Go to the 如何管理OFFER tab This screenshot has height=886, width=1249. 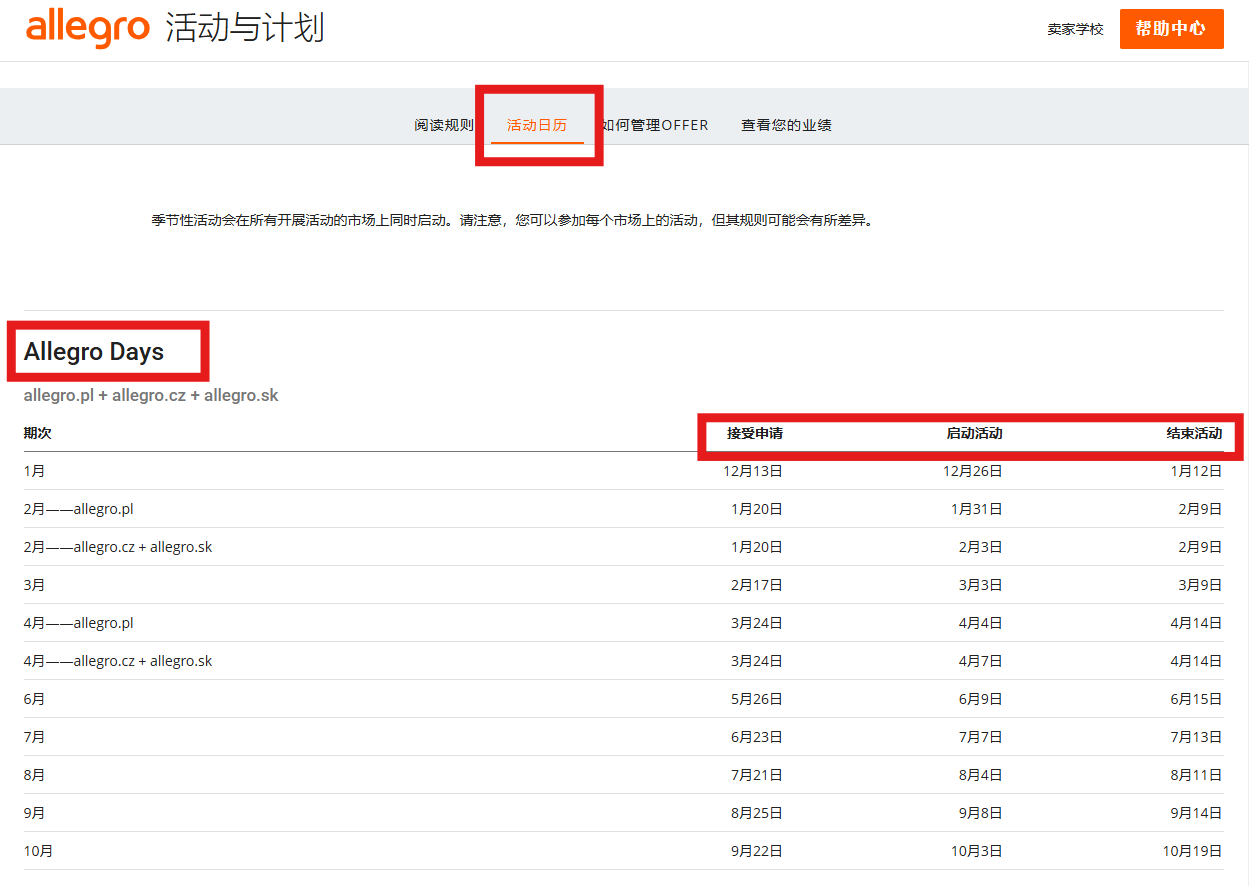coord(655,125)
